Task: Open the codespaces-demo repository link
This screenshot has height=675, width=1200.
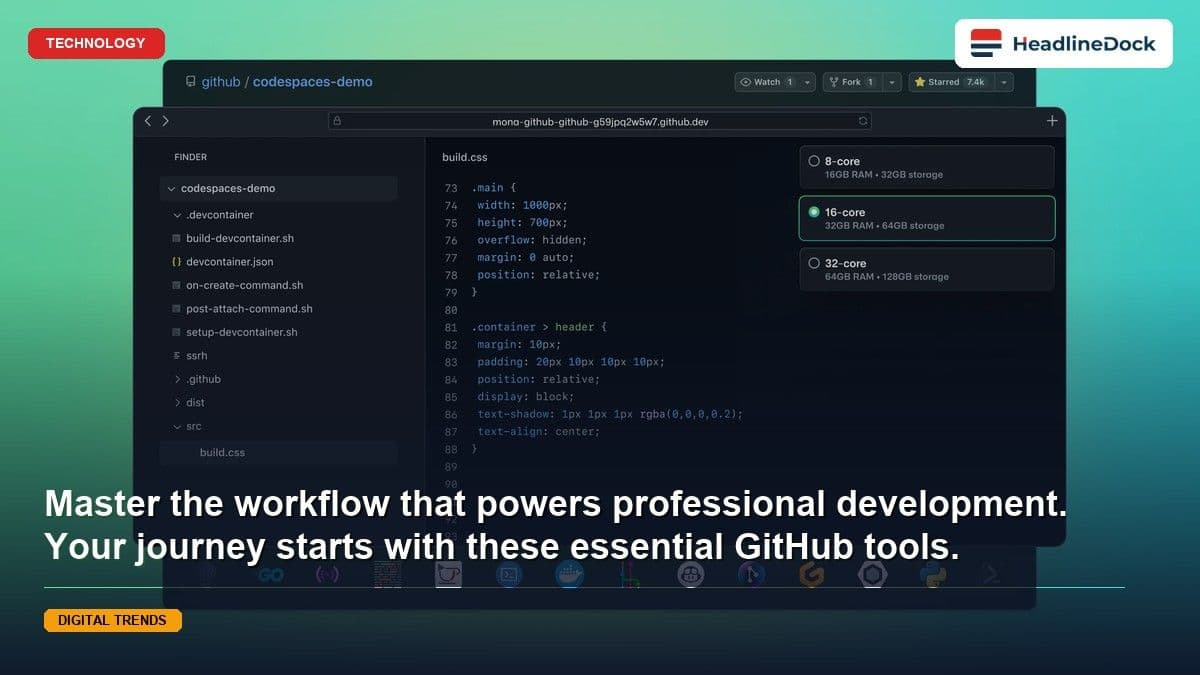Action: pyautogui.click(x=312, y=82)
